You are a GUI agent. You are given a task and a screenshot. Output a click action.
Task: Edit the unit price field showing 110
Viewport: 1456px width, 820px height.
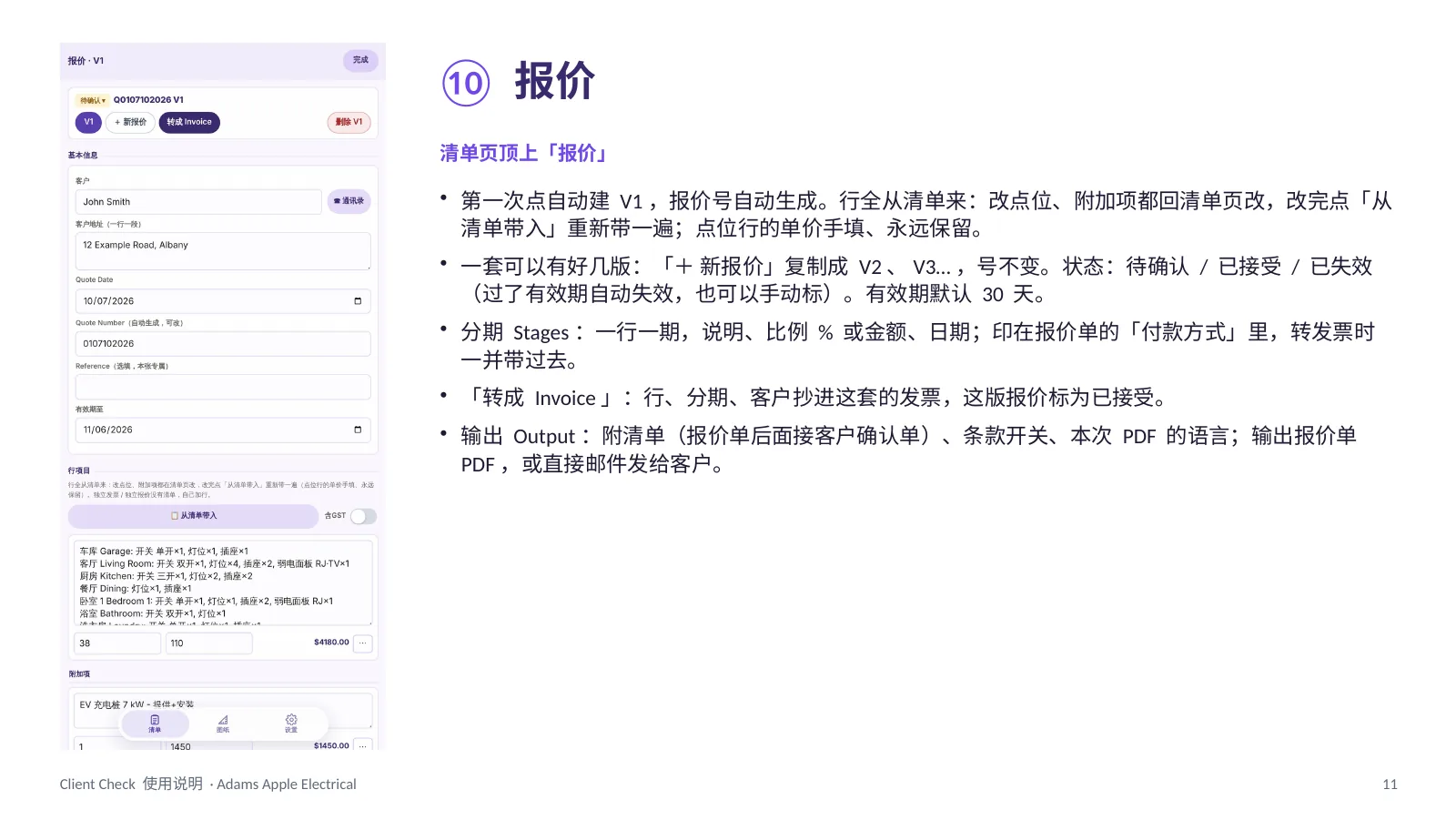[208, 643]
